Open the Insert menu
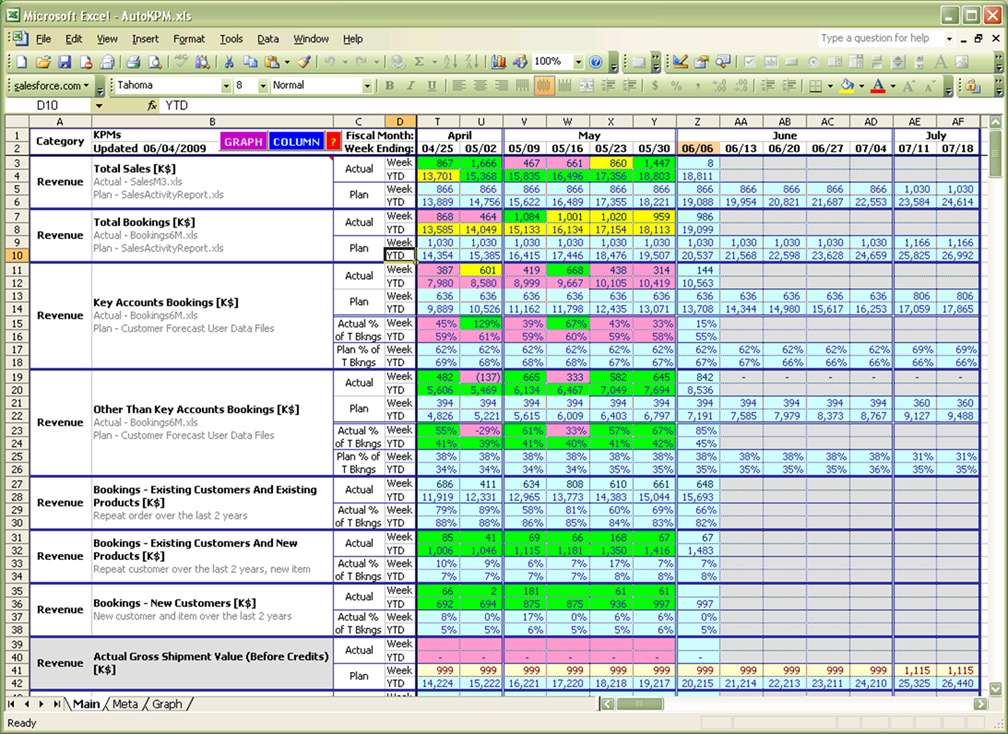The height and width of the screenshot is (734, 1008). (145, 39)
